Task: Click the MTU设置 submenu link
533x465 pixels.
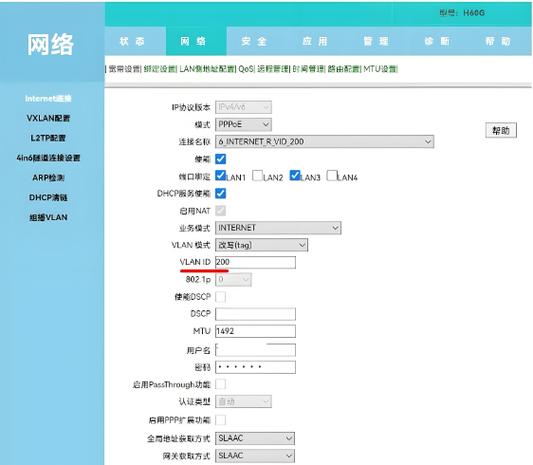Action: point(380,69)
